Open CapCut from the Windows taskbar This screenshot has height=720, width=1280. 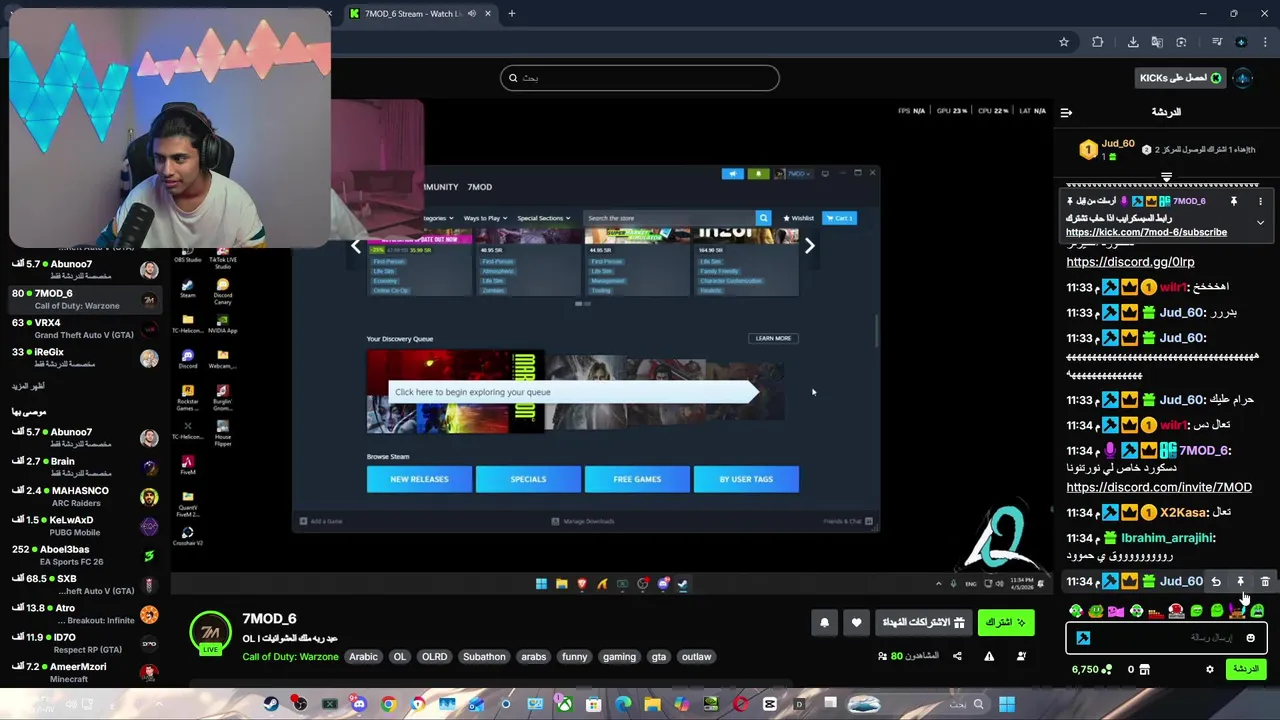769,704
